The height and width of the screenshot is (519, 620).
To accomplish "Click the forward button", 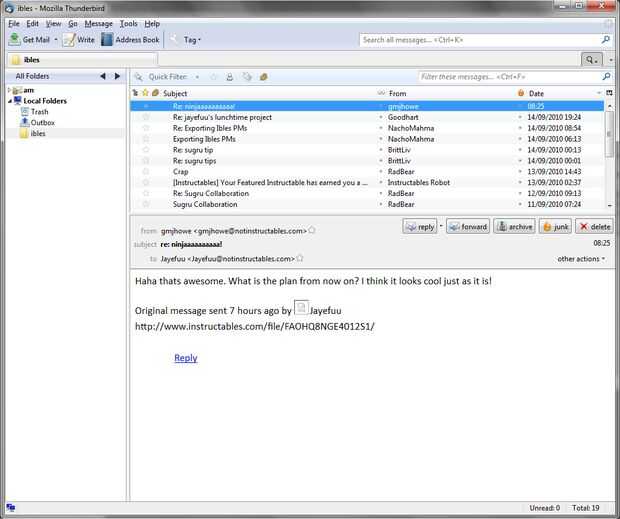I will click(468, 226).
